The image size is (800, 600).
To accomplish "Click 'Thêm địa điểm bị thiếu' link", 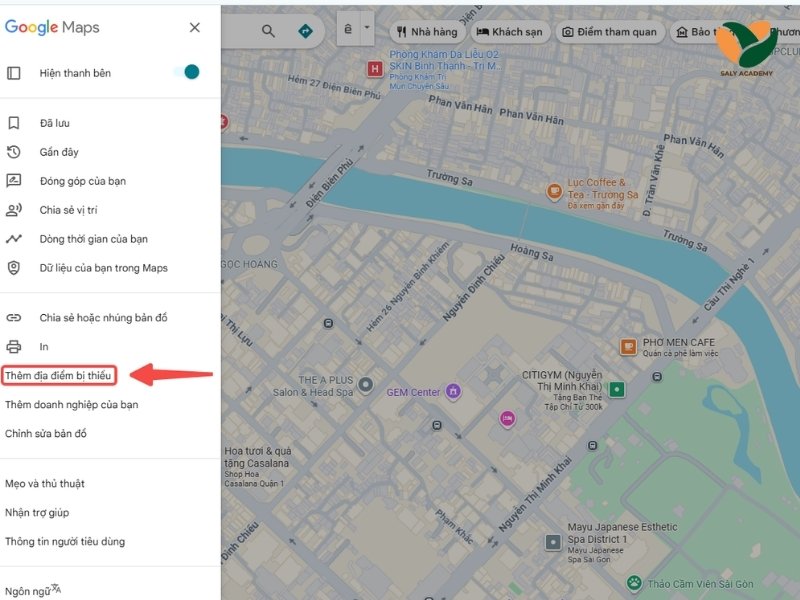I will (58, 376).
